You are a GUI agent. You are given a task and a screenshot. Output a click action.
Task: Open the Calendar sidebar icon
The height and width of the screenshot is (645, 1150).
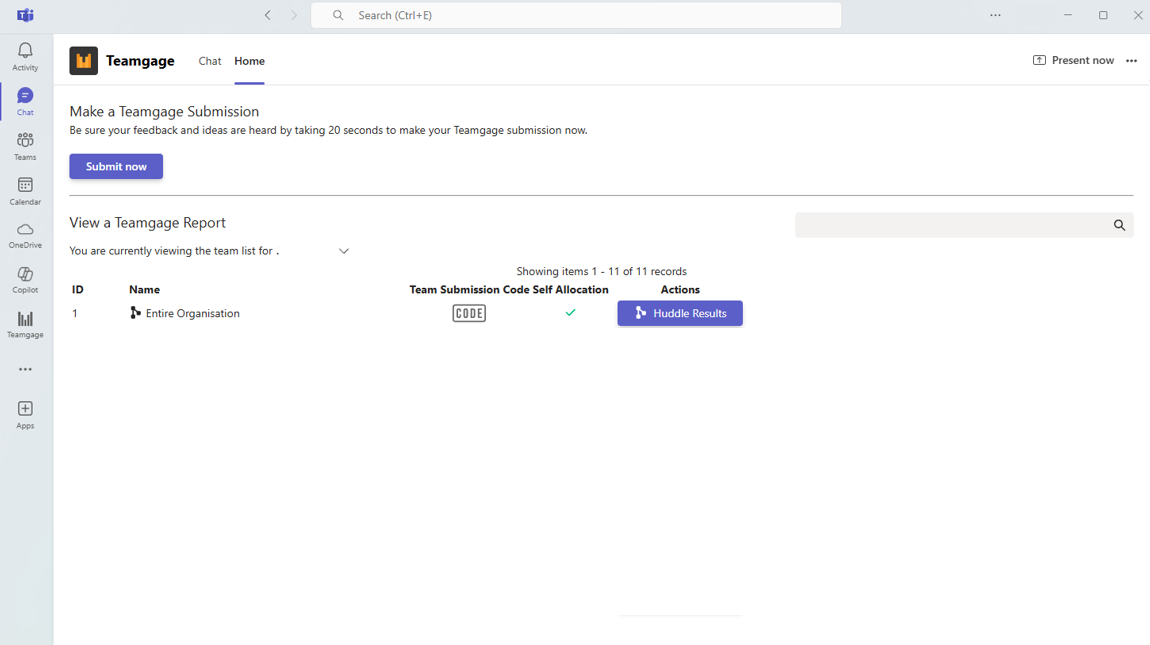tap(25, 190)
